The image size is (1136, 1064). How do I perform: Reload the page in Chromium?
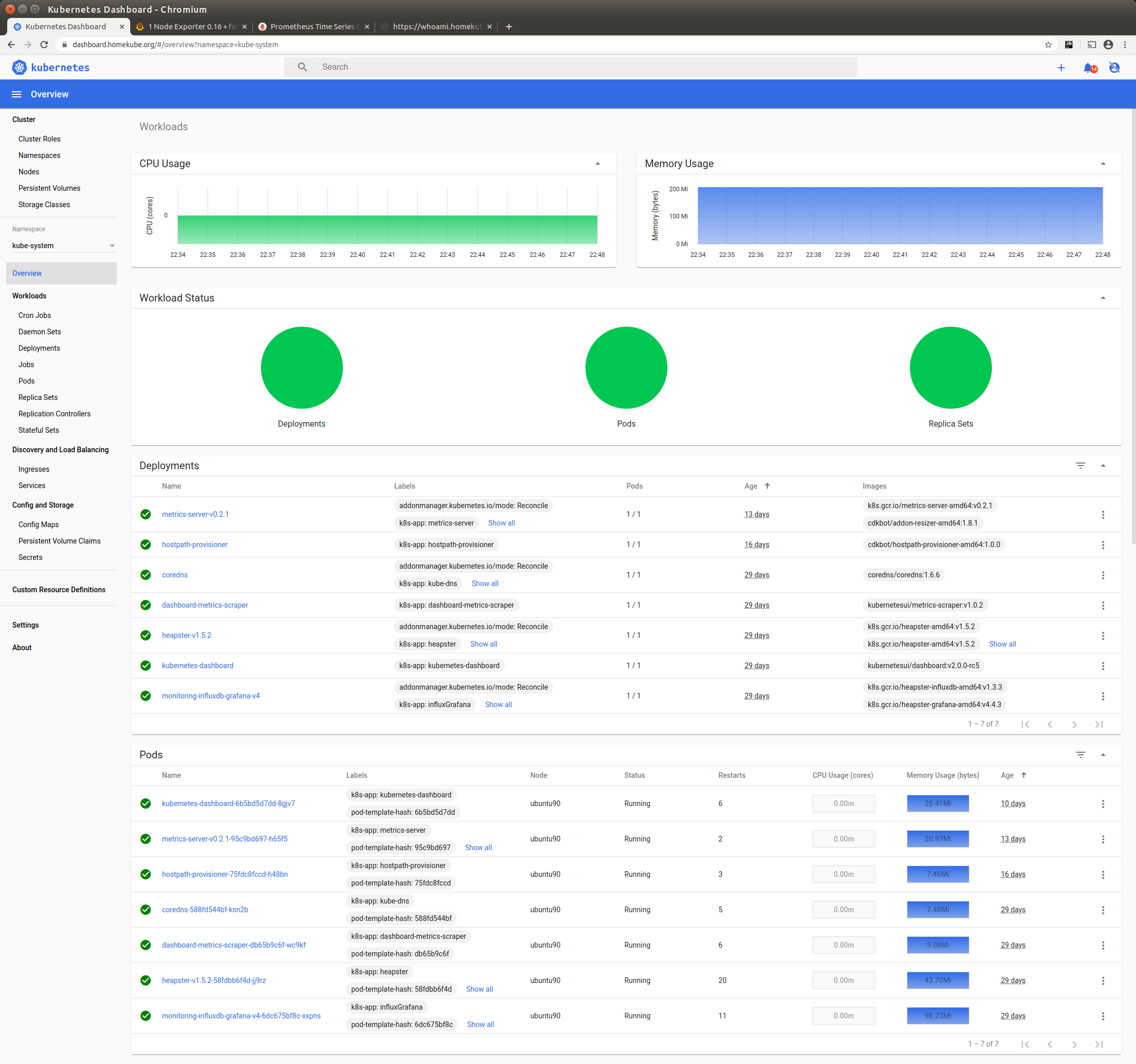(44, 45)
